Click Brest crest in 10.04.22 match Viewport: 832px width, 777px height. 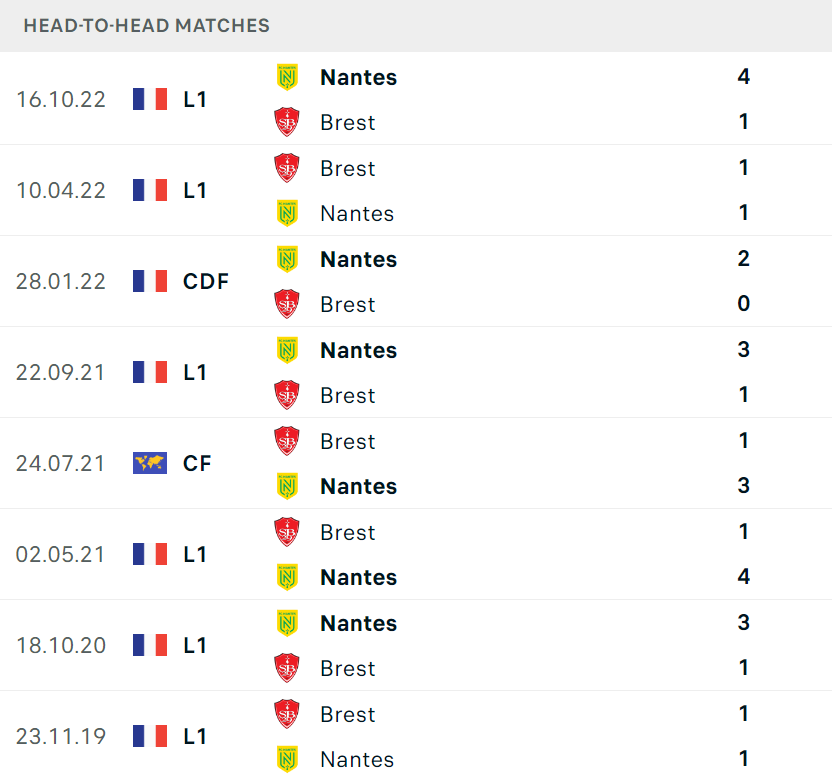tap(287, 168)
